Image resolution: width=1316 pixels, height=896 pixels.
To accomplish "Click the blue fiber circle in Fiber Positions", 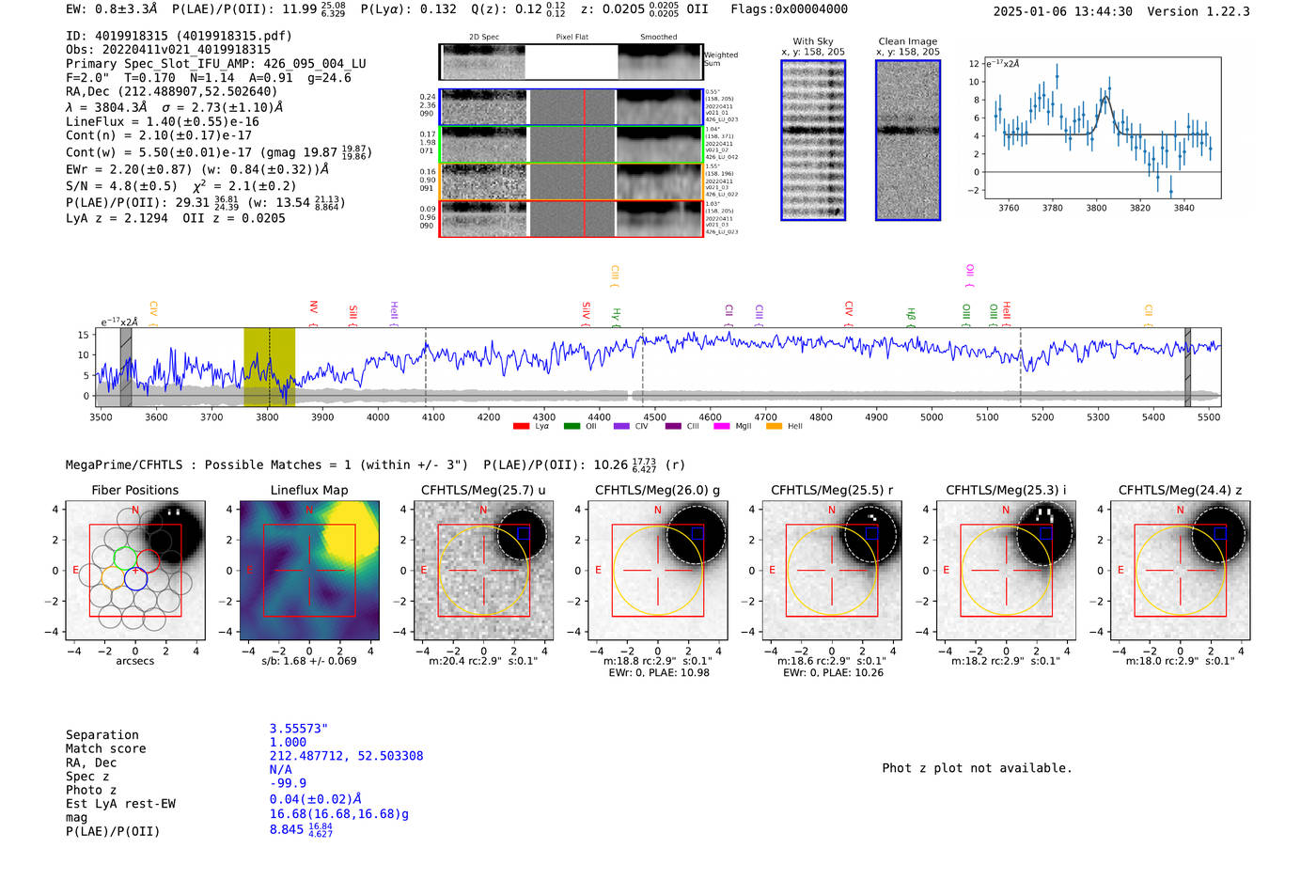I will (135, 579).
